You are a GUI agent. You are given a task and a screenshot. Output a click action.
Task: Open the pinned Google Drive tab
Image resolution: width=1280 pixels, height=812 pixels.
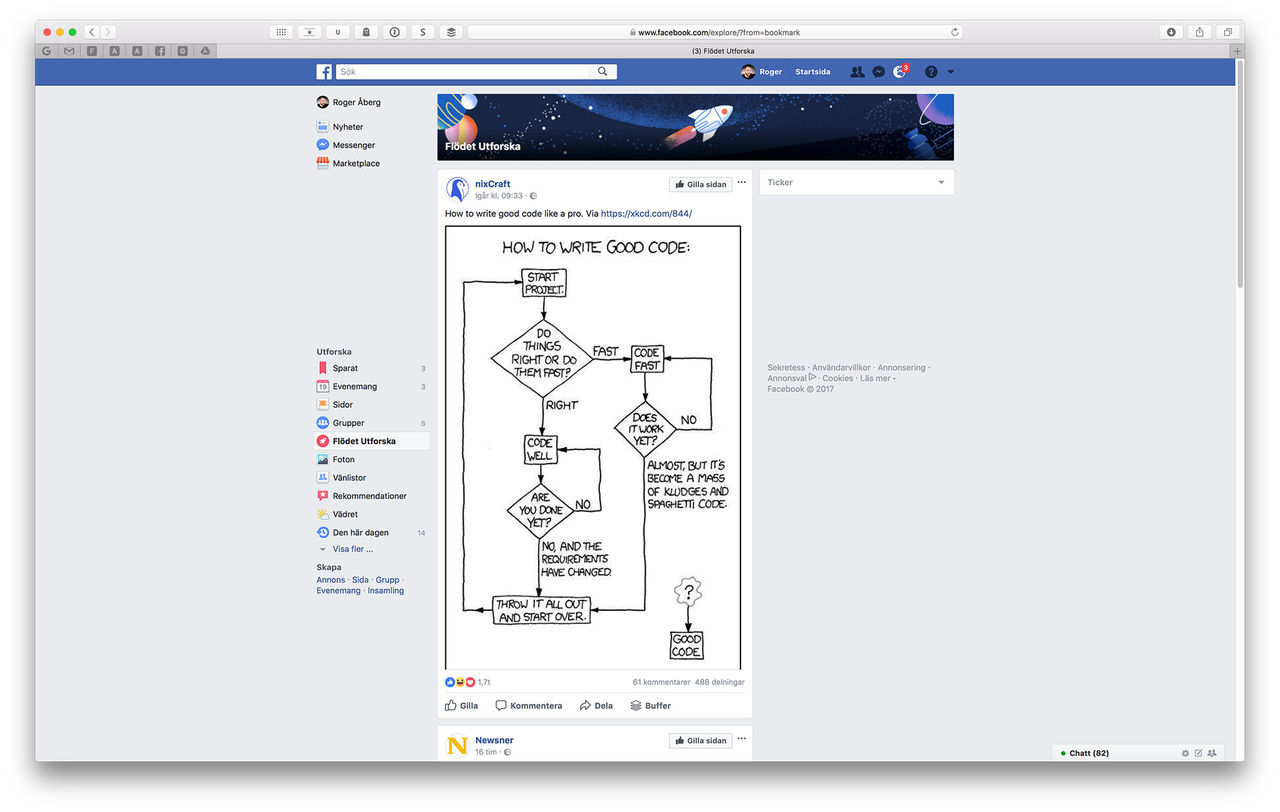205,51
